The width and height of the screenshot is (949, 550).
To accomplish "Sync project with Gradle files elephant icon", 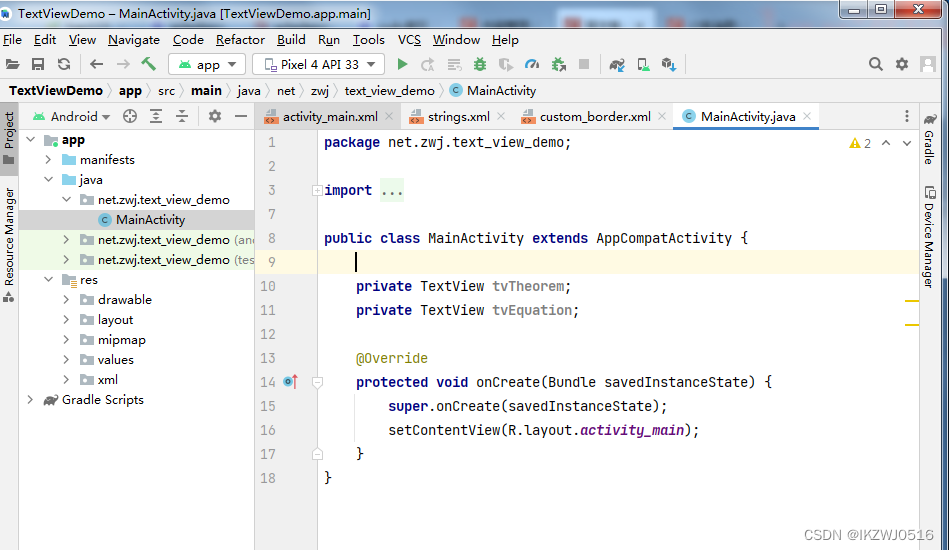I will click(x=617, y=64).
